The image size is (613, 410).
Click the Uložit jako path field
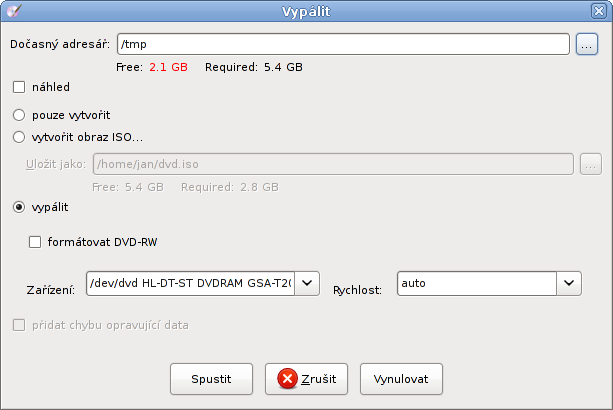(x=333, y=164)
